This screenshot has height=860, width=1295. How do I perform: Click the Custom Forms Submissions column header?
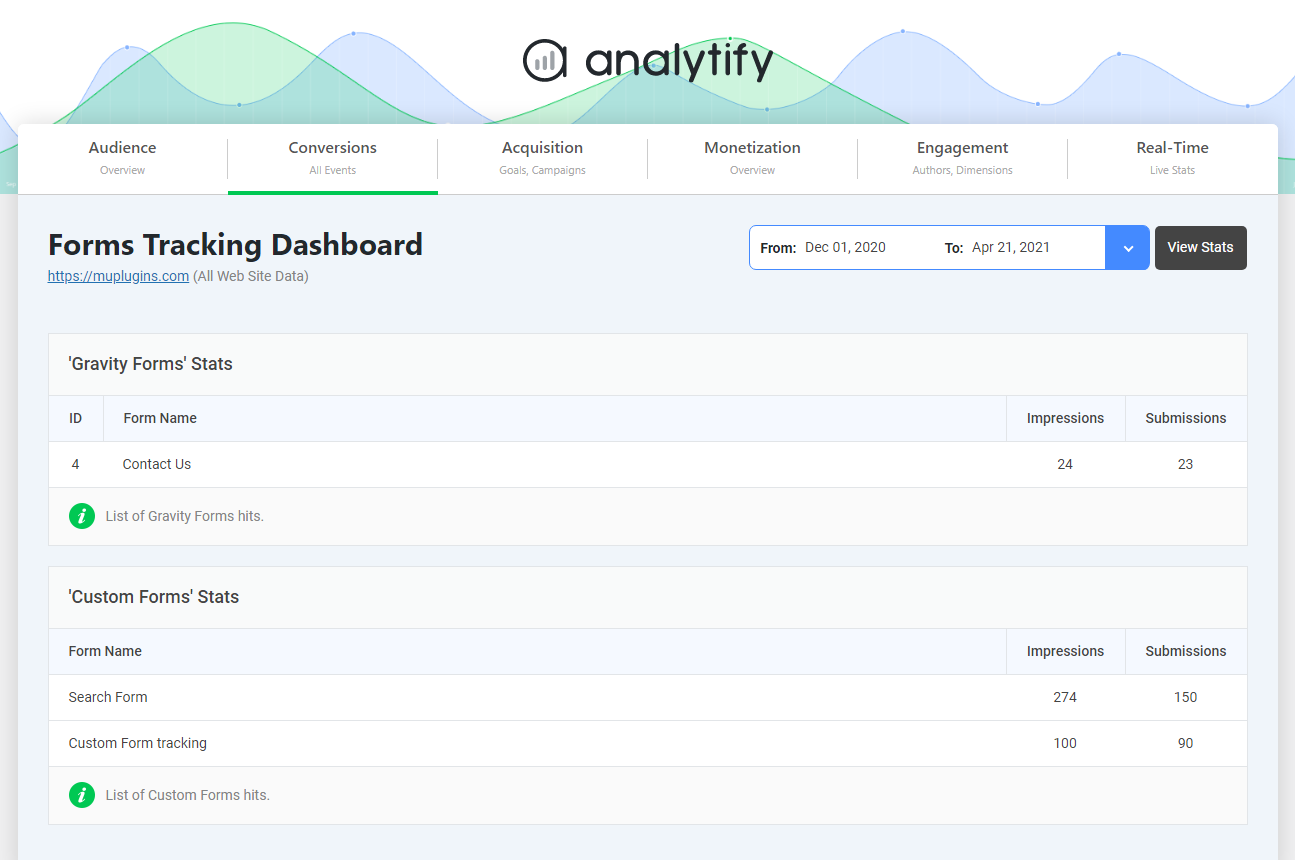(x=1185, y=651)
